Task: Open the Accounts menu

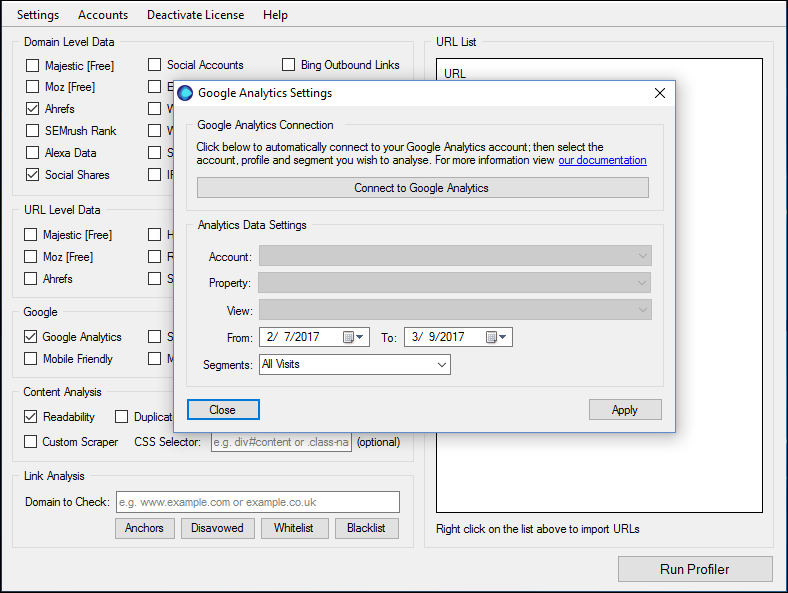Action: click(103, 15)
